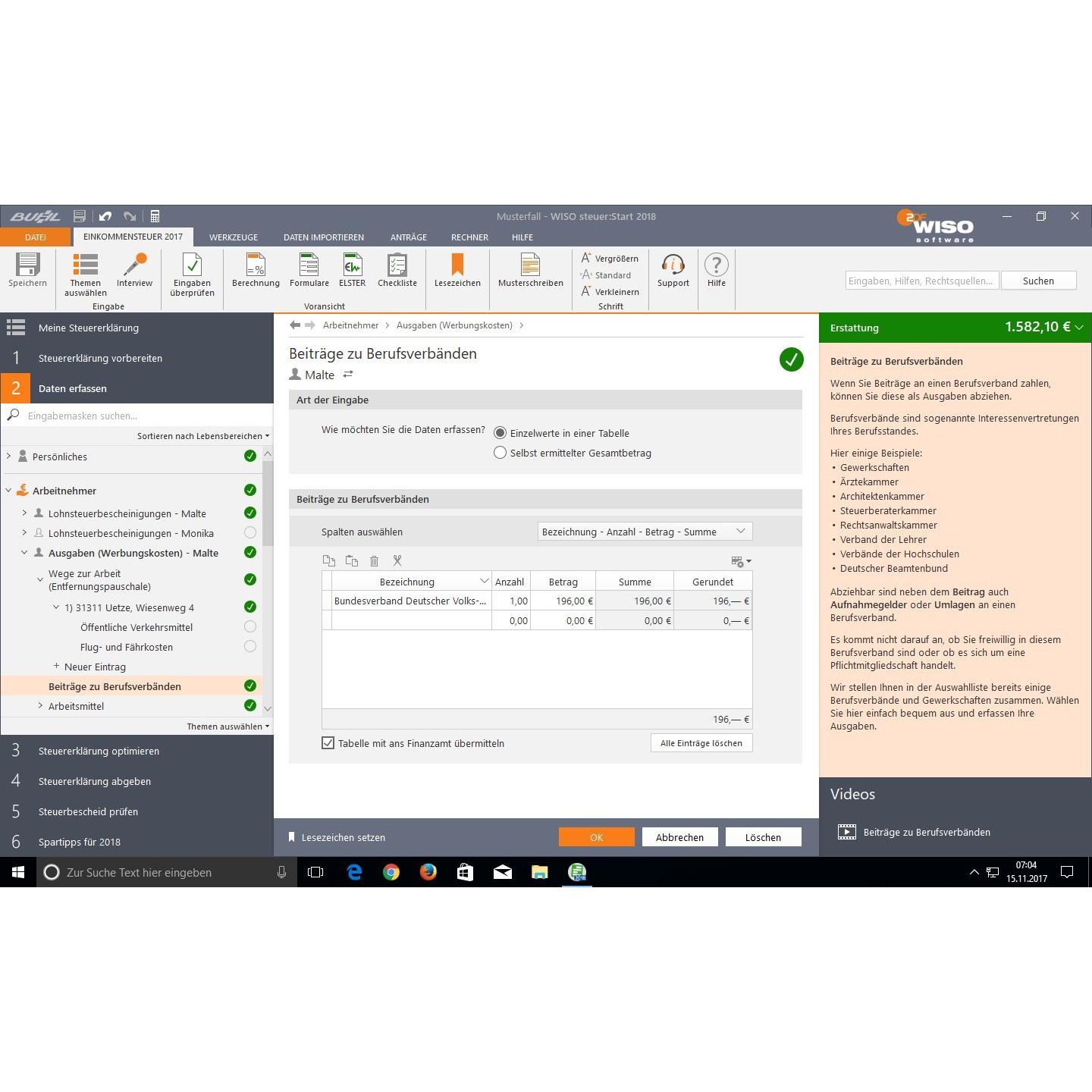Open Themen auswählen in the ribbon
The width and height of the screenshot is (1092, 1092).
tap(85, 275)
